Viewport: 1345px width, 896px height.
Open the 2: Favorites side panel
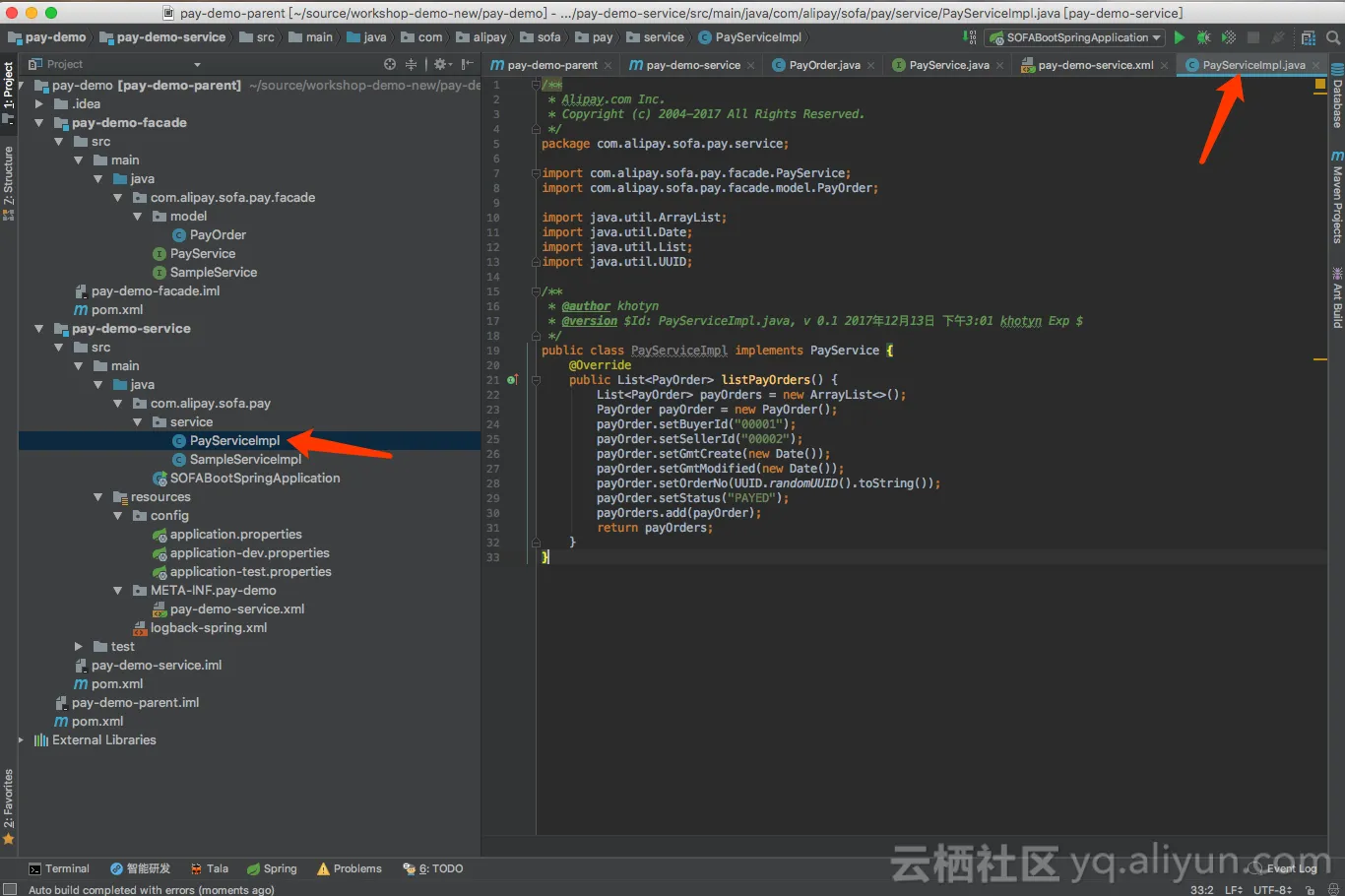coord(9,806)
